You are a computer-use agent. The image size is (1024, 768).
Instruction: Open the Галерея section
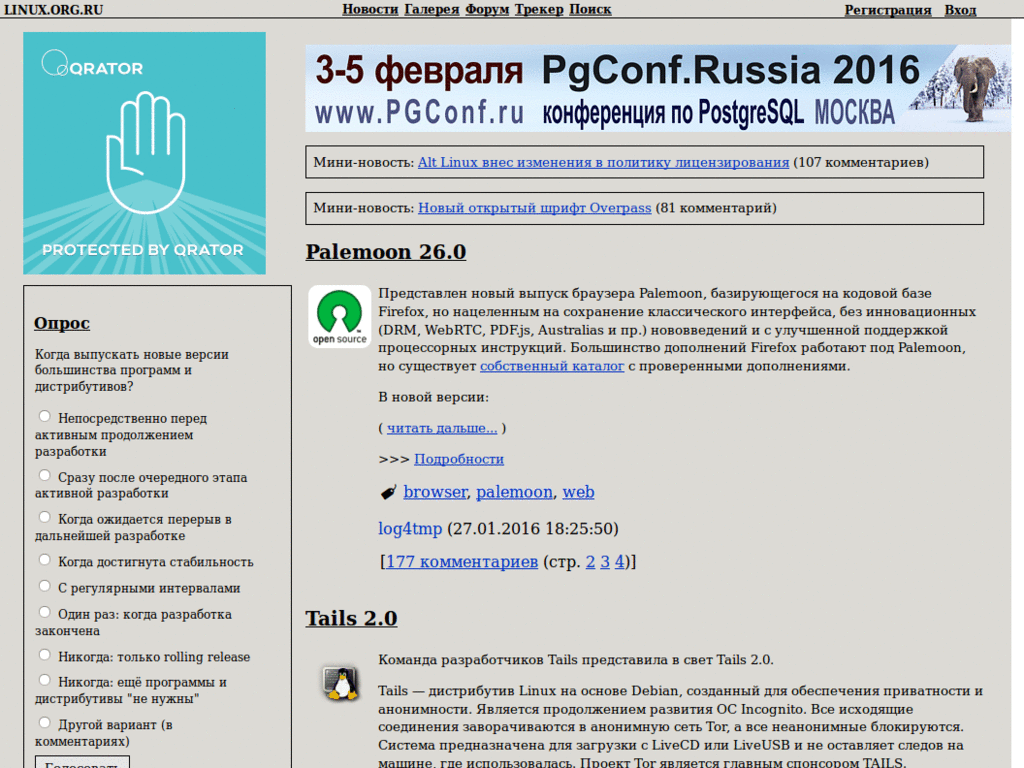click(x=432, y=9)
